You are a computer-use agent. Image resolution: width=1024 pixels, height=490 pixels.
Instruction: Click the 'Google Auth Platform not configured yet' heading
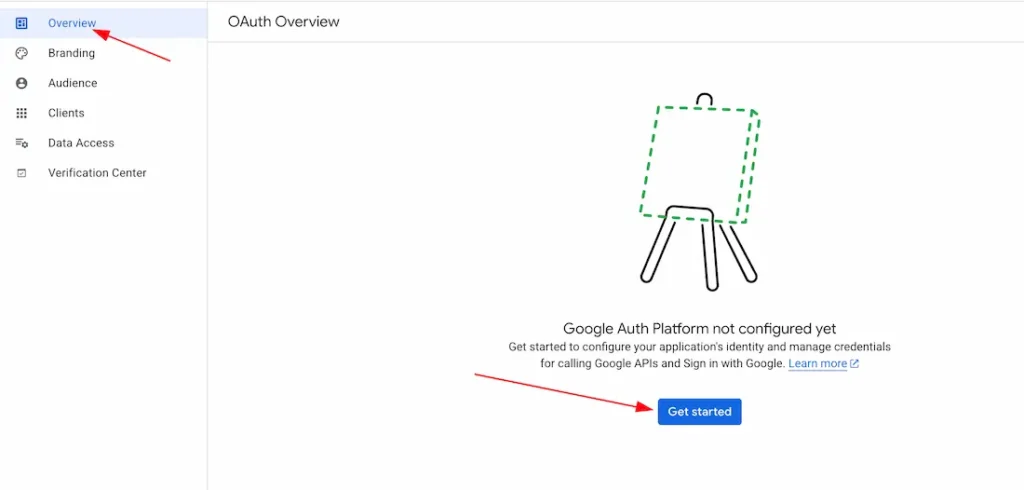[699, 328]
